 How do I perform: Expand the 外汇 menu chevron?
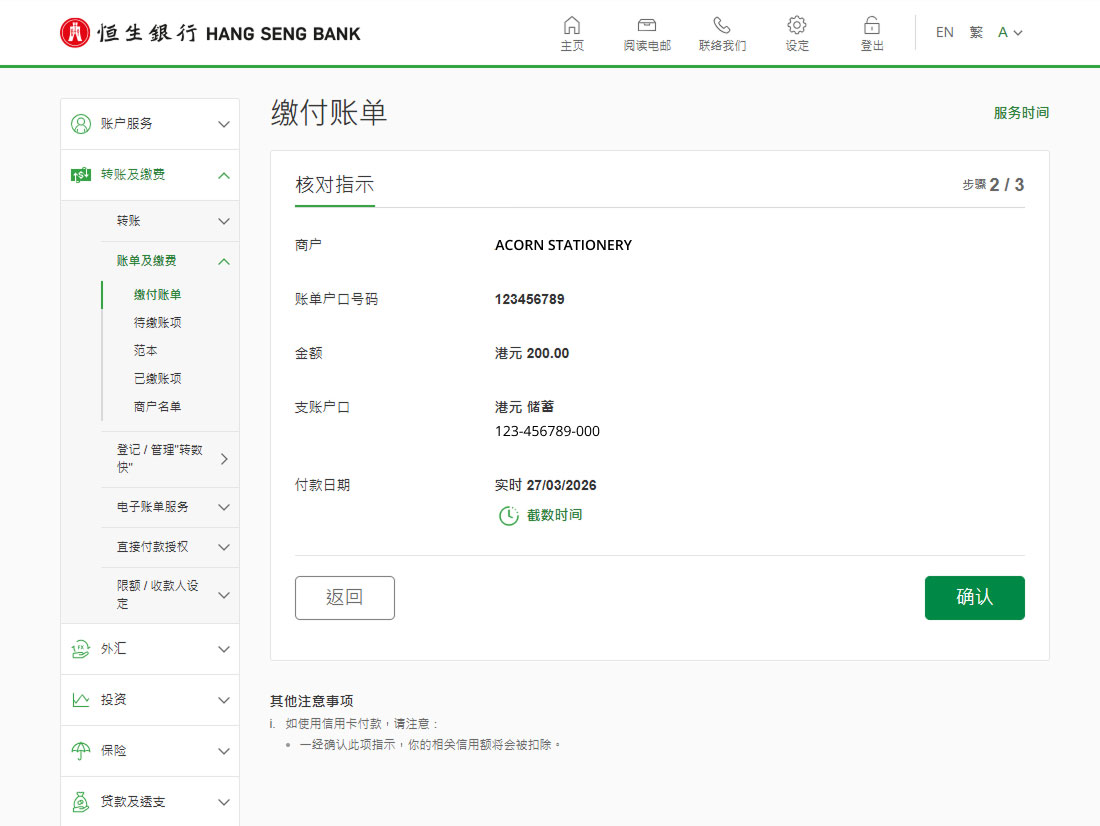(x=224, y=649)
